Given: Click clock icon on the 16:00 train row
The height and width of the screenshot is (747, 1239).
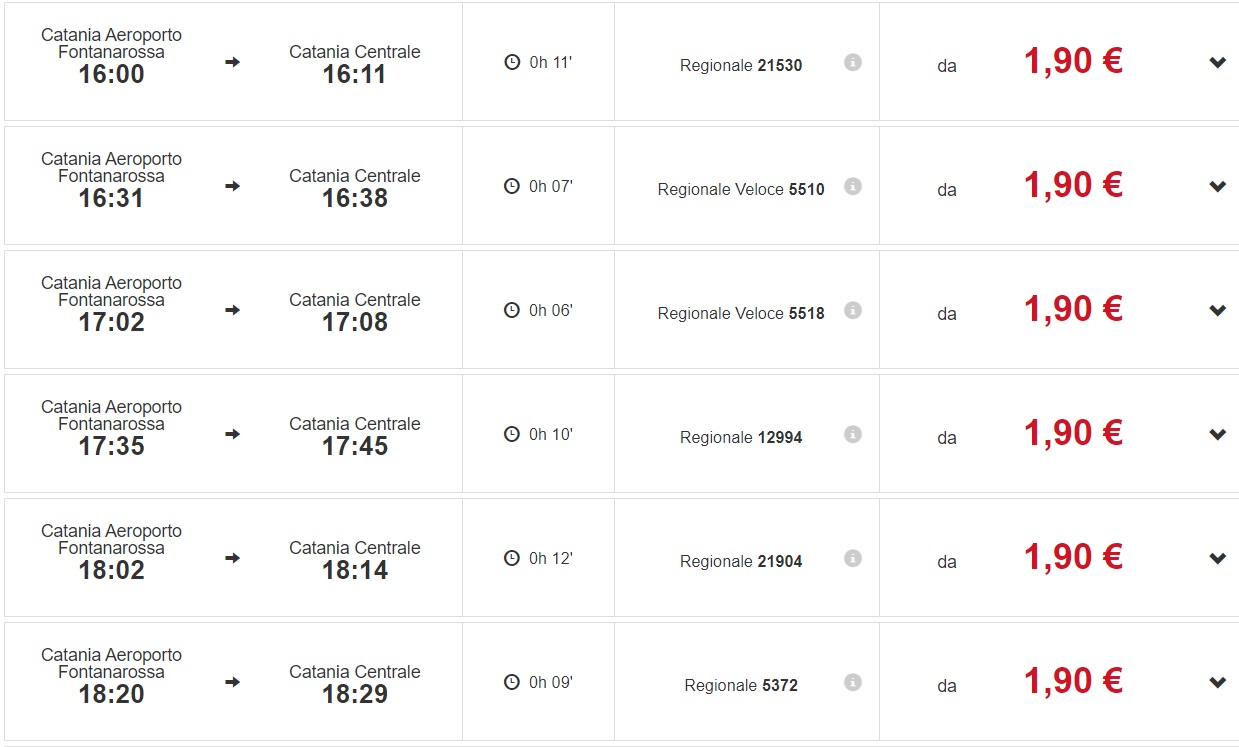Looking at the screenshot, I should click(x=512, y=62).
